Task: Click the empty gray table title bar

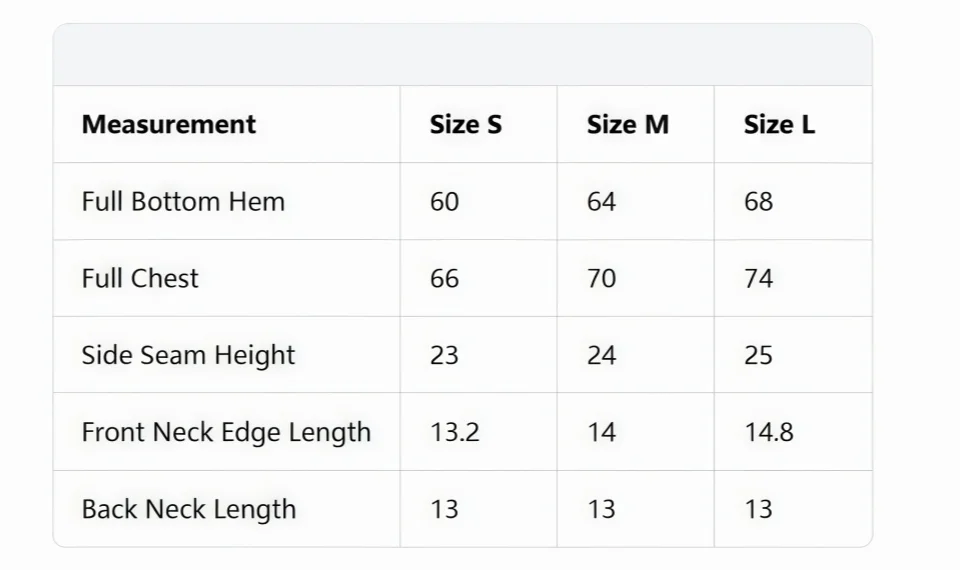Action: [463, 54]
